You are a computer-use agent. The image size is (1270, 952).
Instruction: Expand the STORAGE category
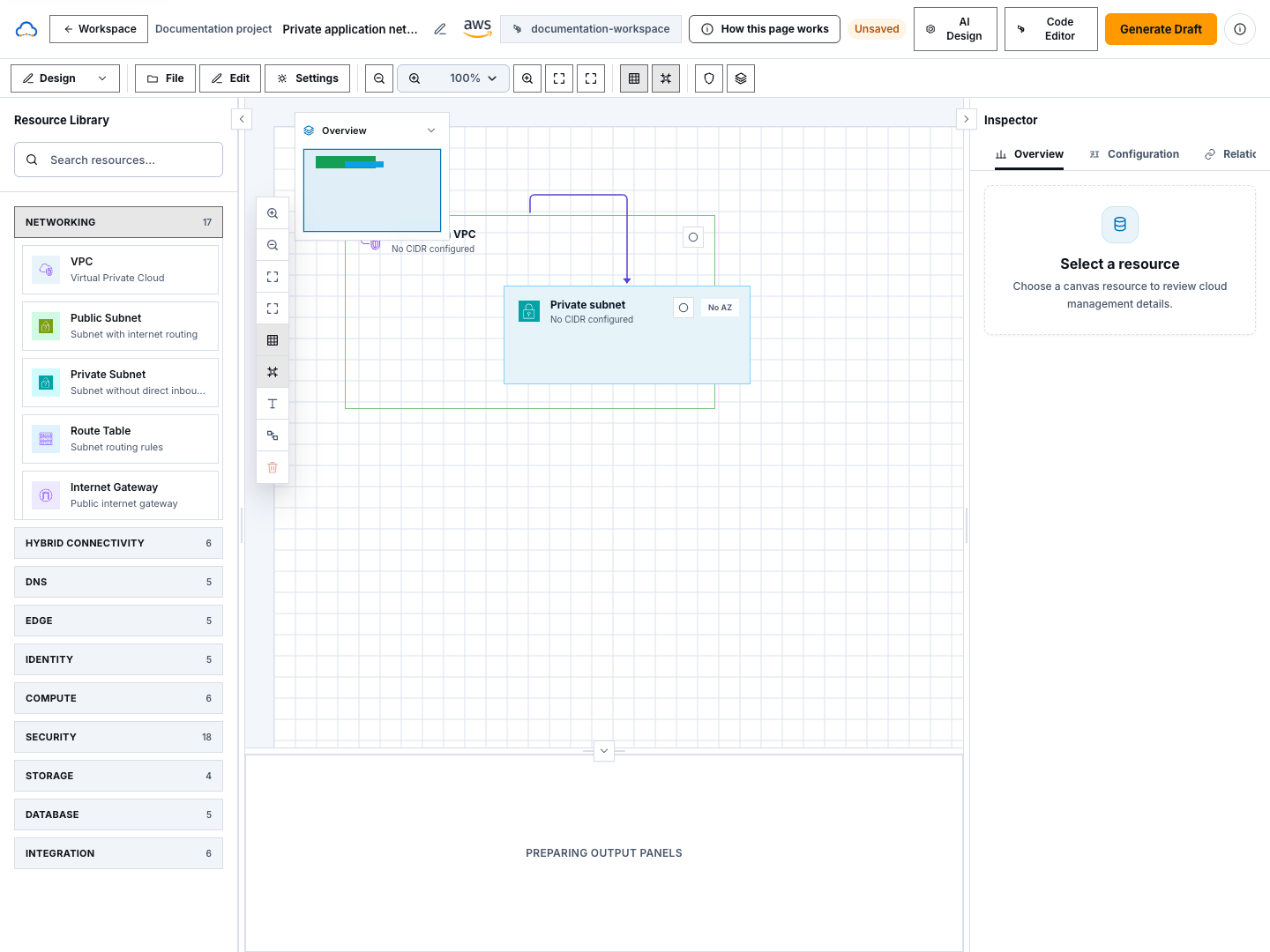pyautogui.click(x=118, y=776)
